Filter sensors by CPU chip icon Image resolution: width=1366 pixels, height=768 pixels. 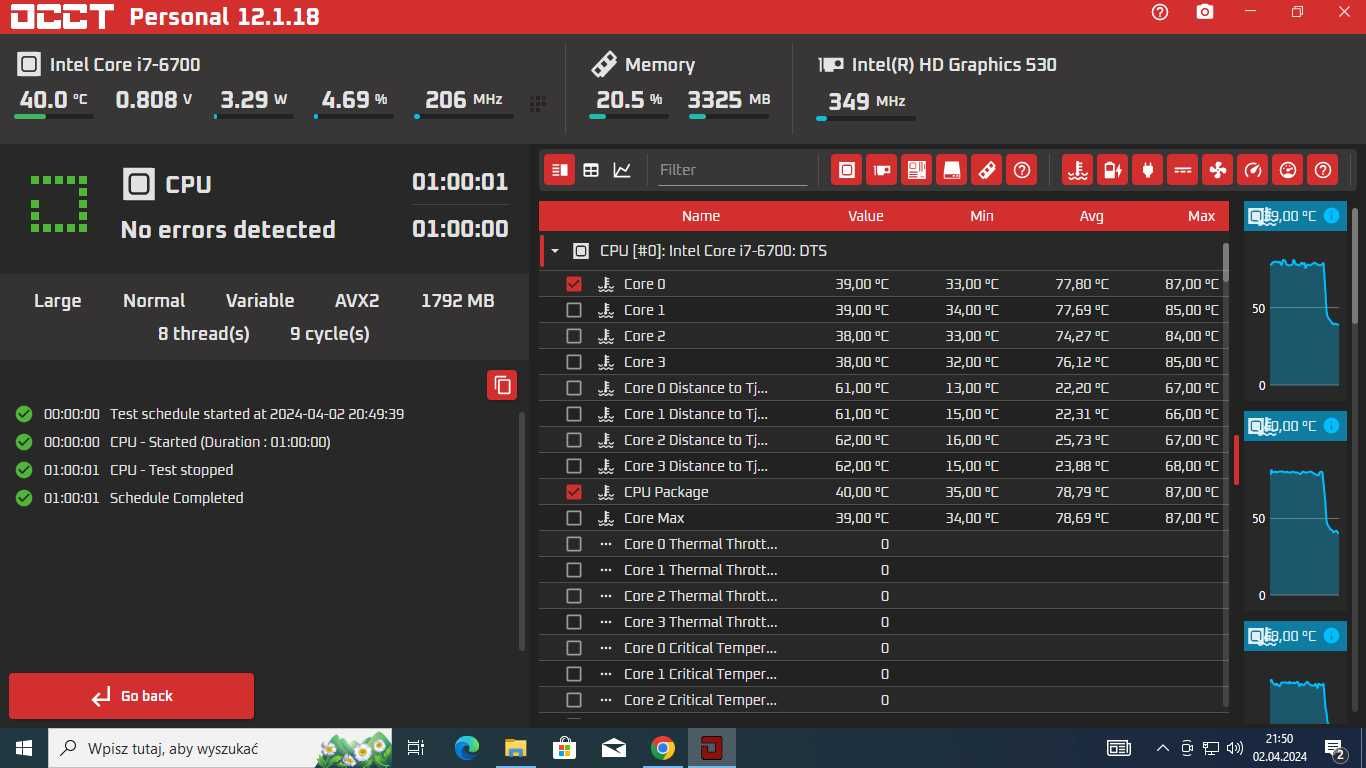pyautogui.click(x=846, y=170)
